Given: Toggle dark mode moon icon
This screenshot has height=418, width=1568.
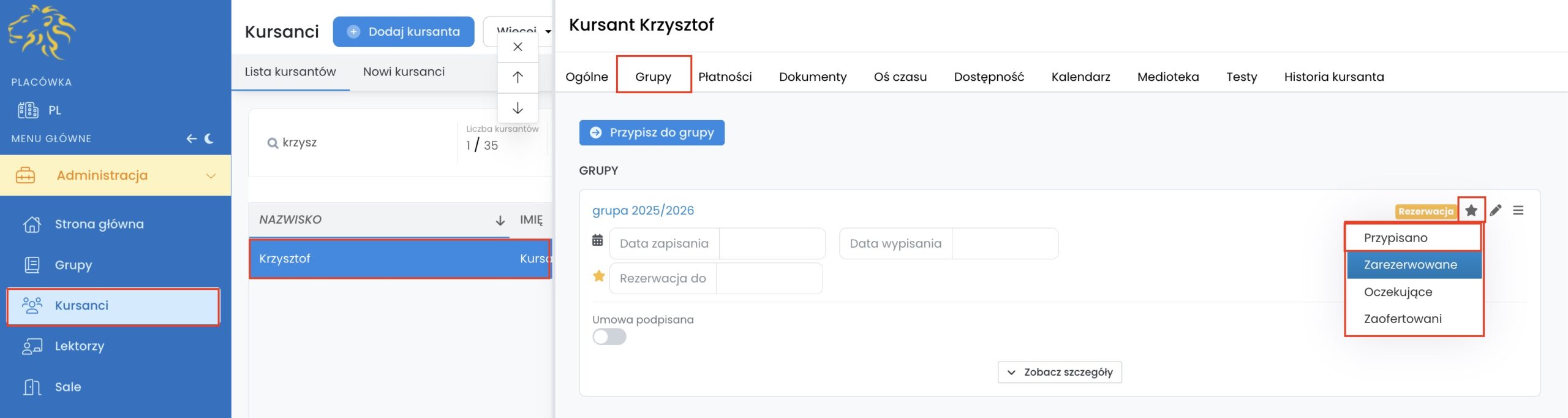Looking at the screenshot, I should point(209,139).
